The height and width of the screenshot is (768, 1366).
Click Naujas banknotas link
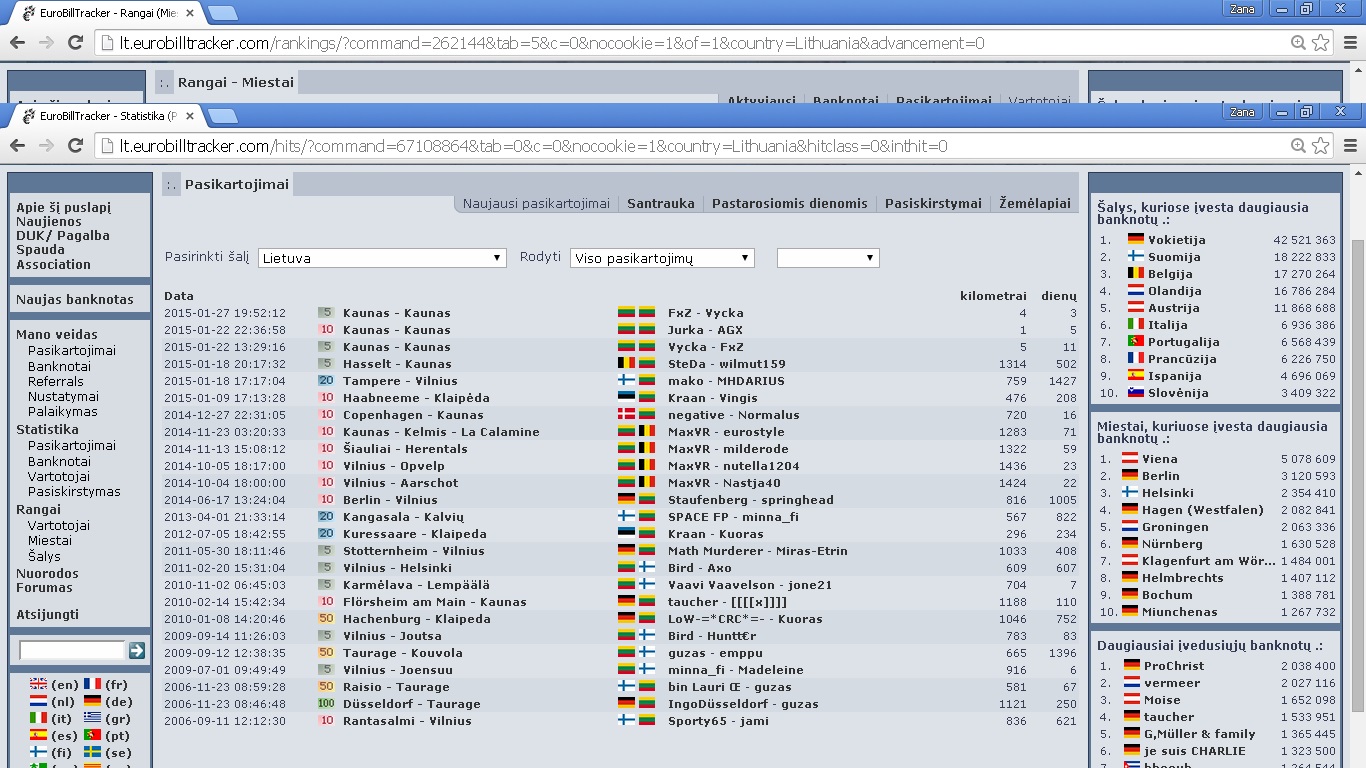75,299
